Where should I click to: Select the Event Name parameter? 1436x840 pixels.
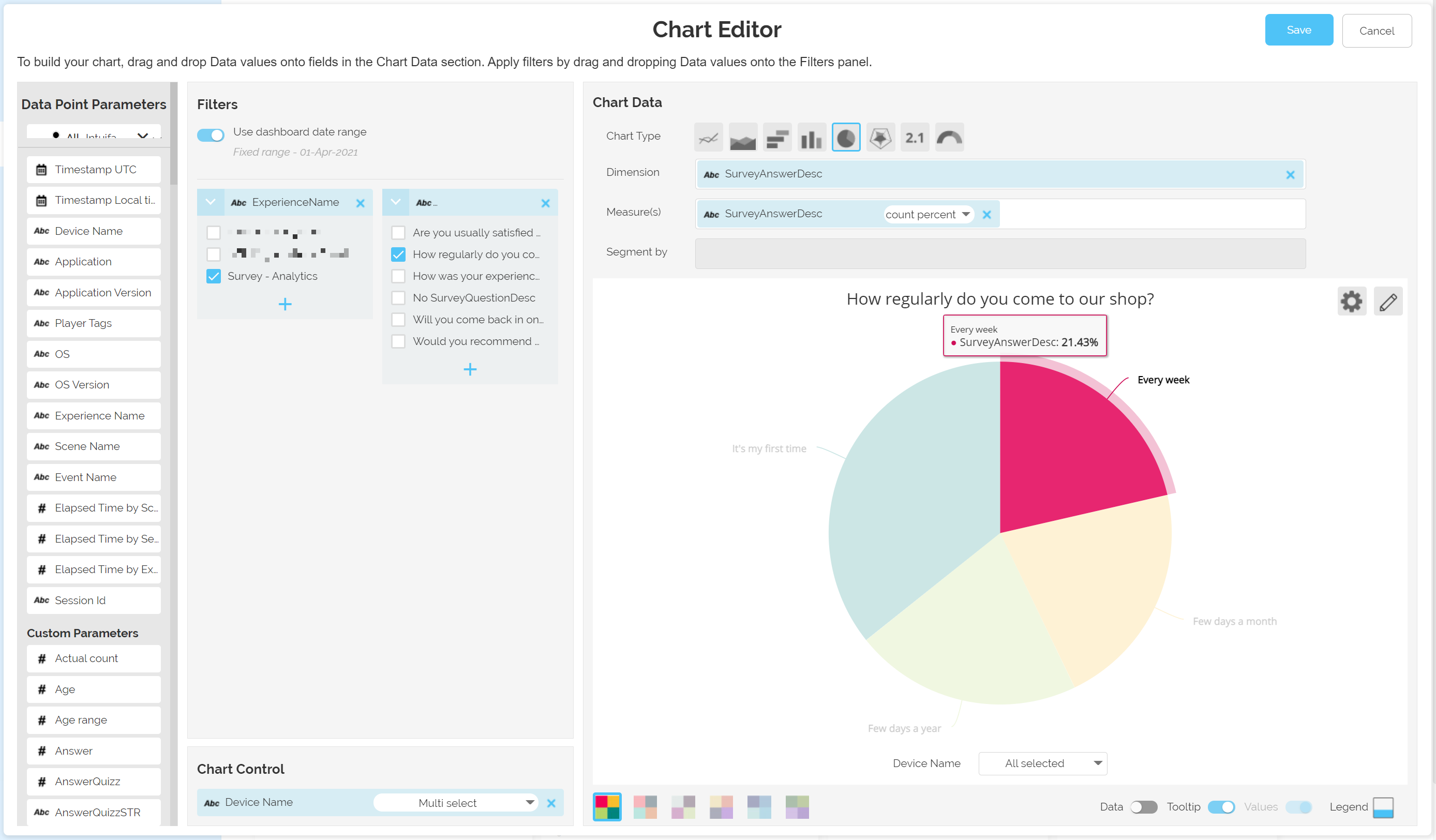click(94, 477)
